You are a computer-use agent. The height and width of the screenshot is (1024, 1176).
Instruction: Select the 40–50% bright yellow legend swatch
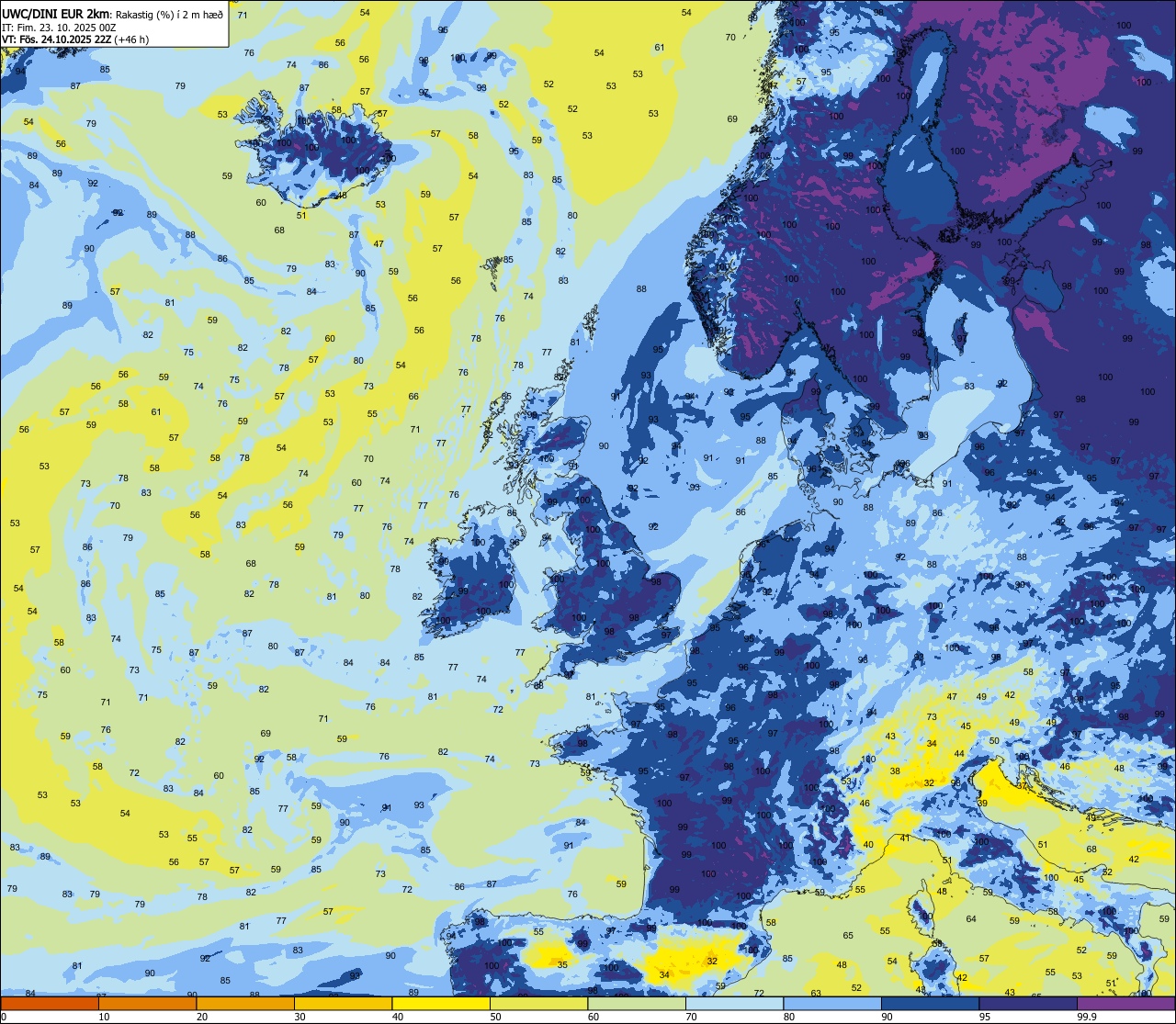[x=441, y=1003]
